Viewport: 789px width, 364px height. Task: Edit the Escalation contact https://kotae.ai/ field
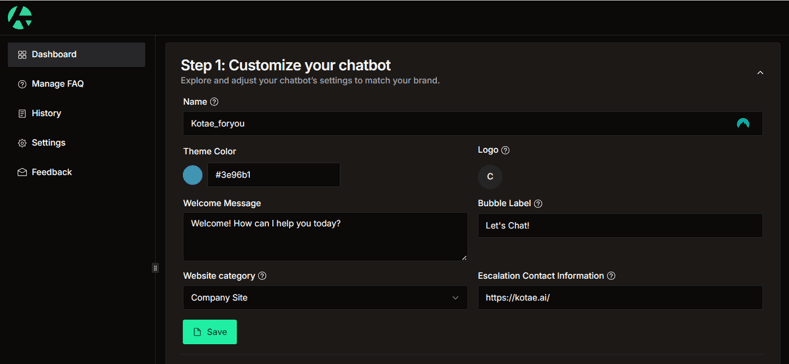(620, 298)
